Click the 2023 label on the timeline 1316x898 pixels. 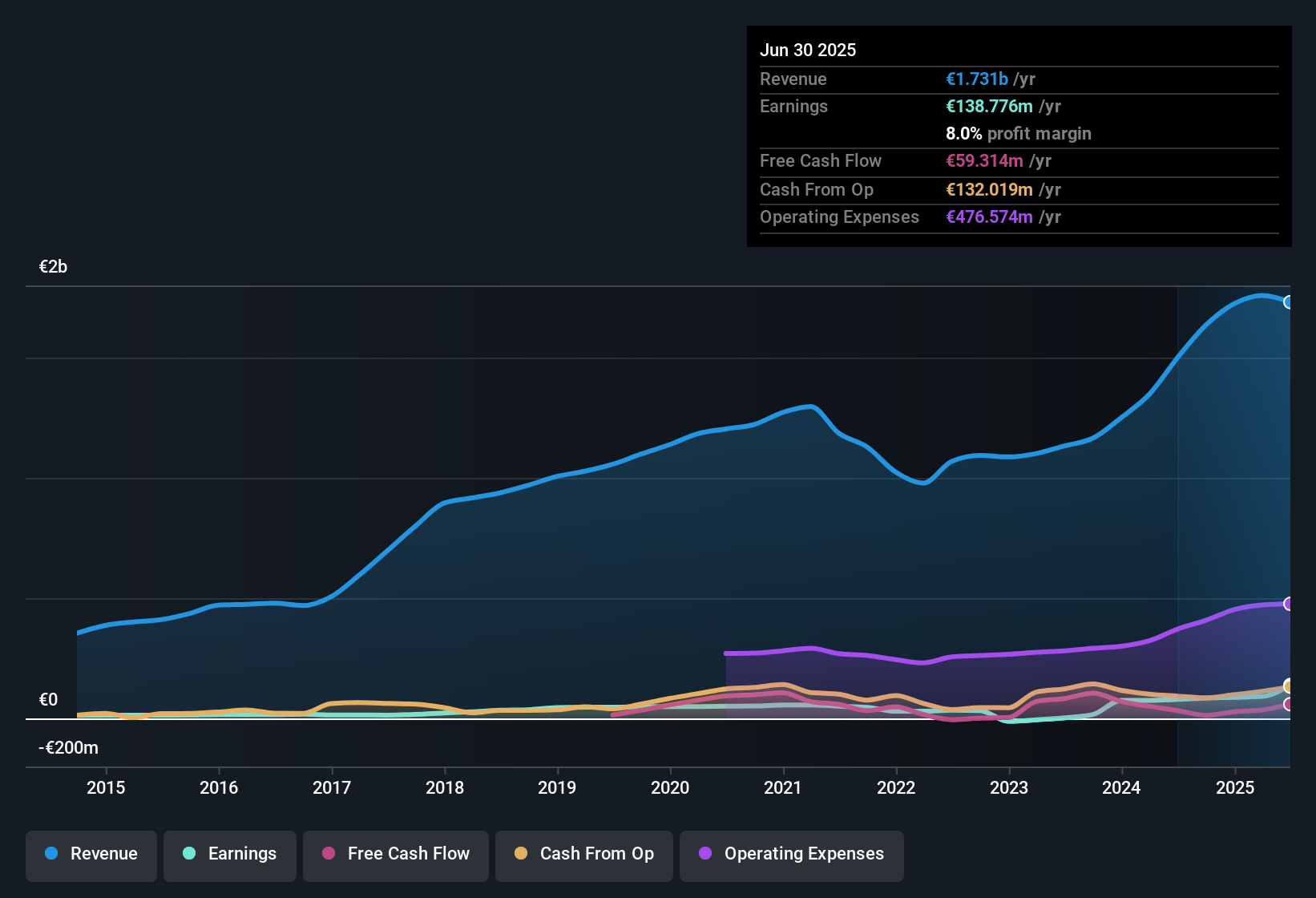1009,787
